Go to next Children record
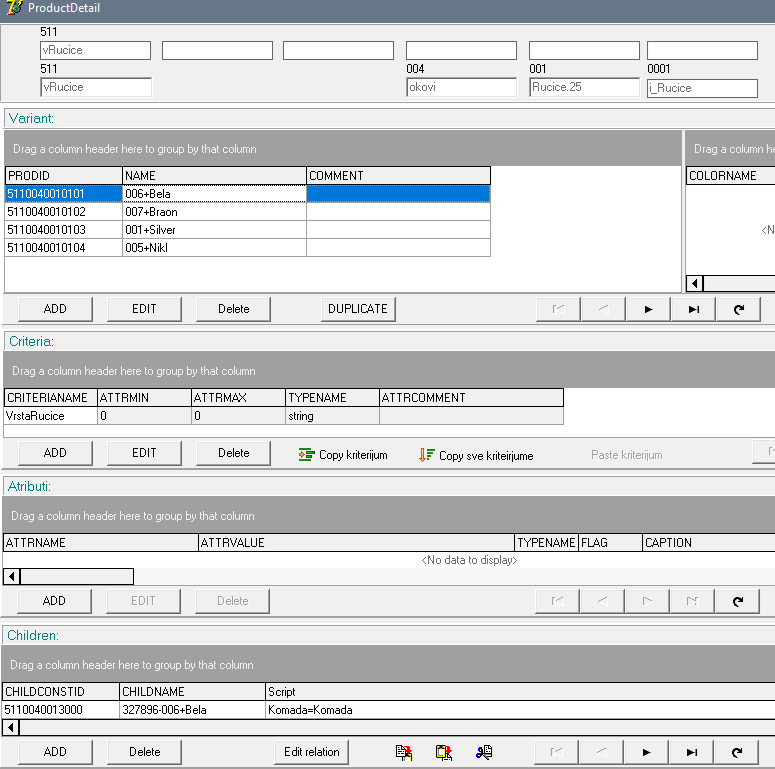 click(646, 753)
